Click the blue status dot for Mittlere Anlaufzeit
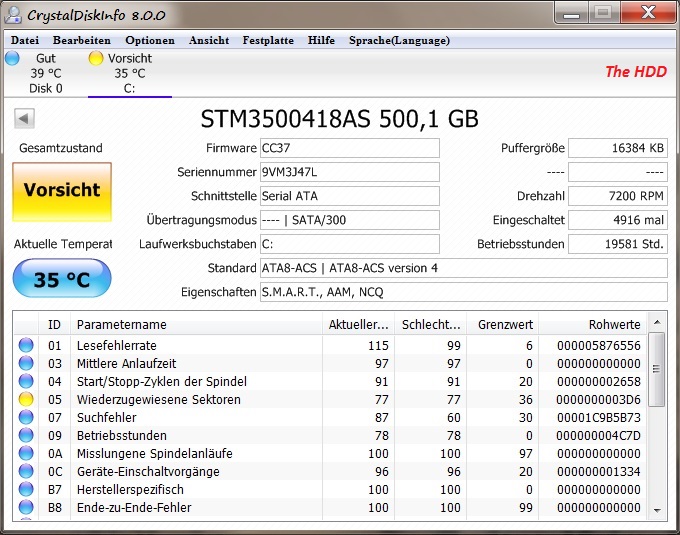The image size is (680, 535). click(x=26, y=363)
